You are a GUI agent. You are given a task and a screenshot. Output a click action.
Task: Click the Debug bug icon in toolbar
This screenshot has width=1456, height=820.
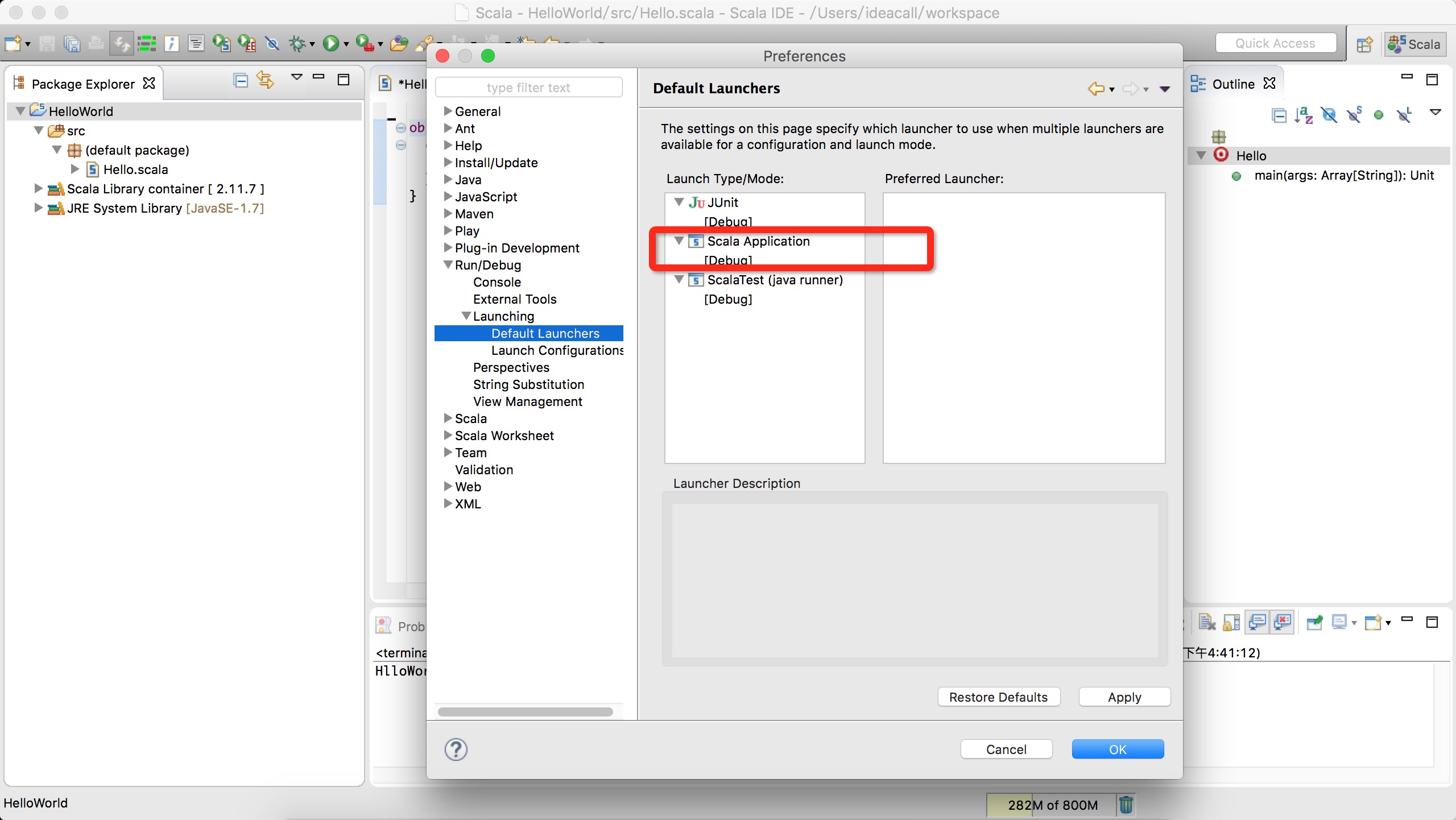click(297, 43)
